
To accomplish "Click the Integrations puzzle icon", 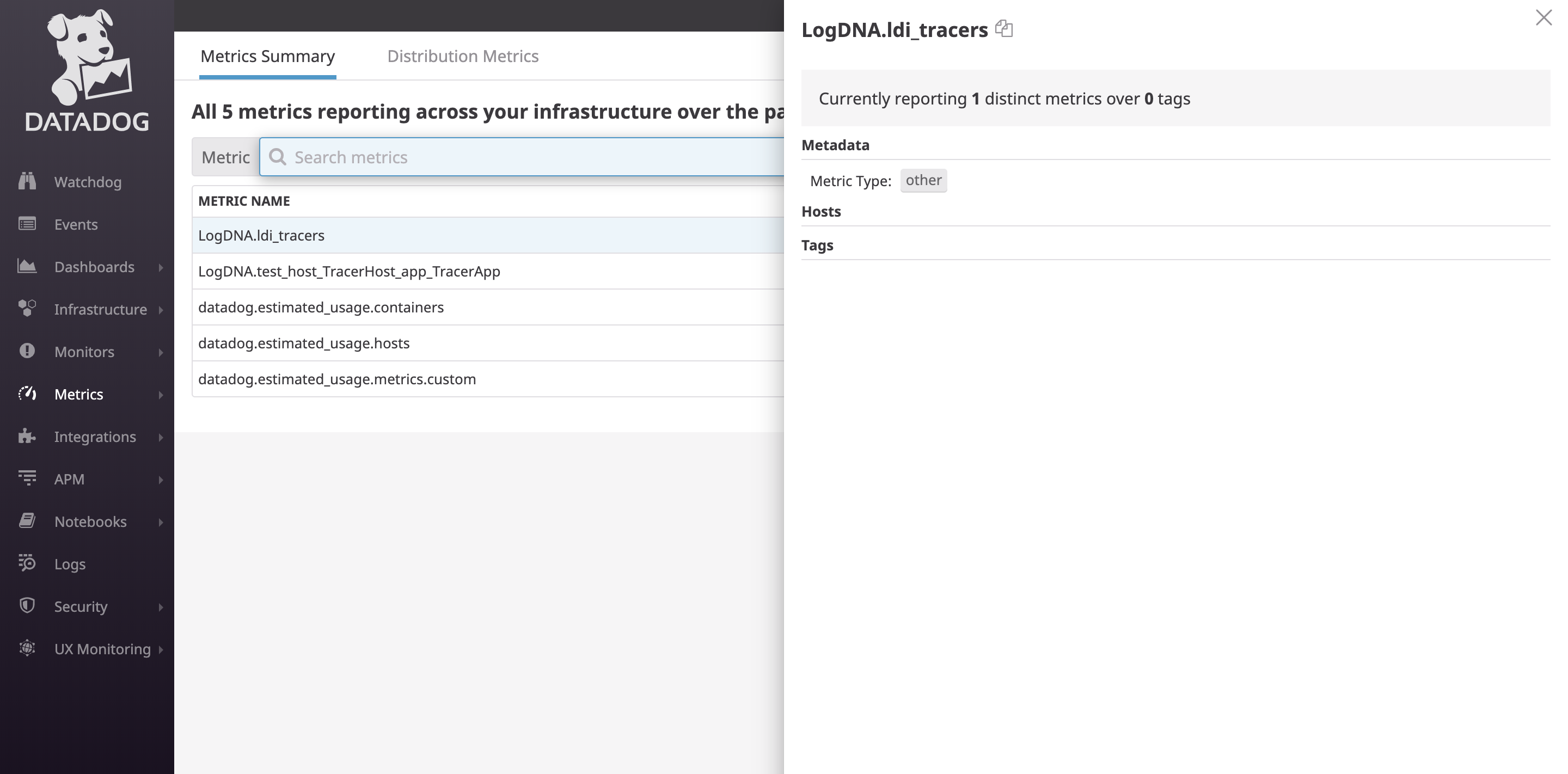I will (27, 437).
